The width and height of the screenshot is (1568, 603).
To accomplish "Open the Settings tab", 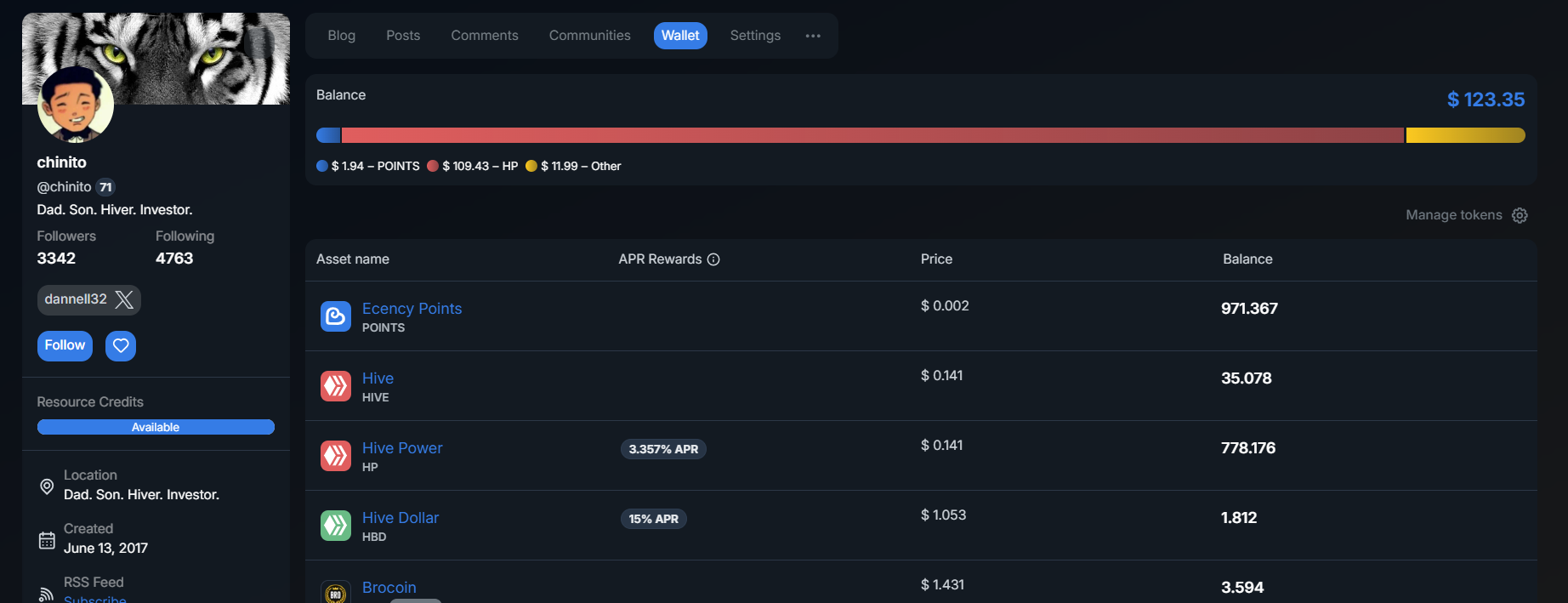I will pos(755,36).
